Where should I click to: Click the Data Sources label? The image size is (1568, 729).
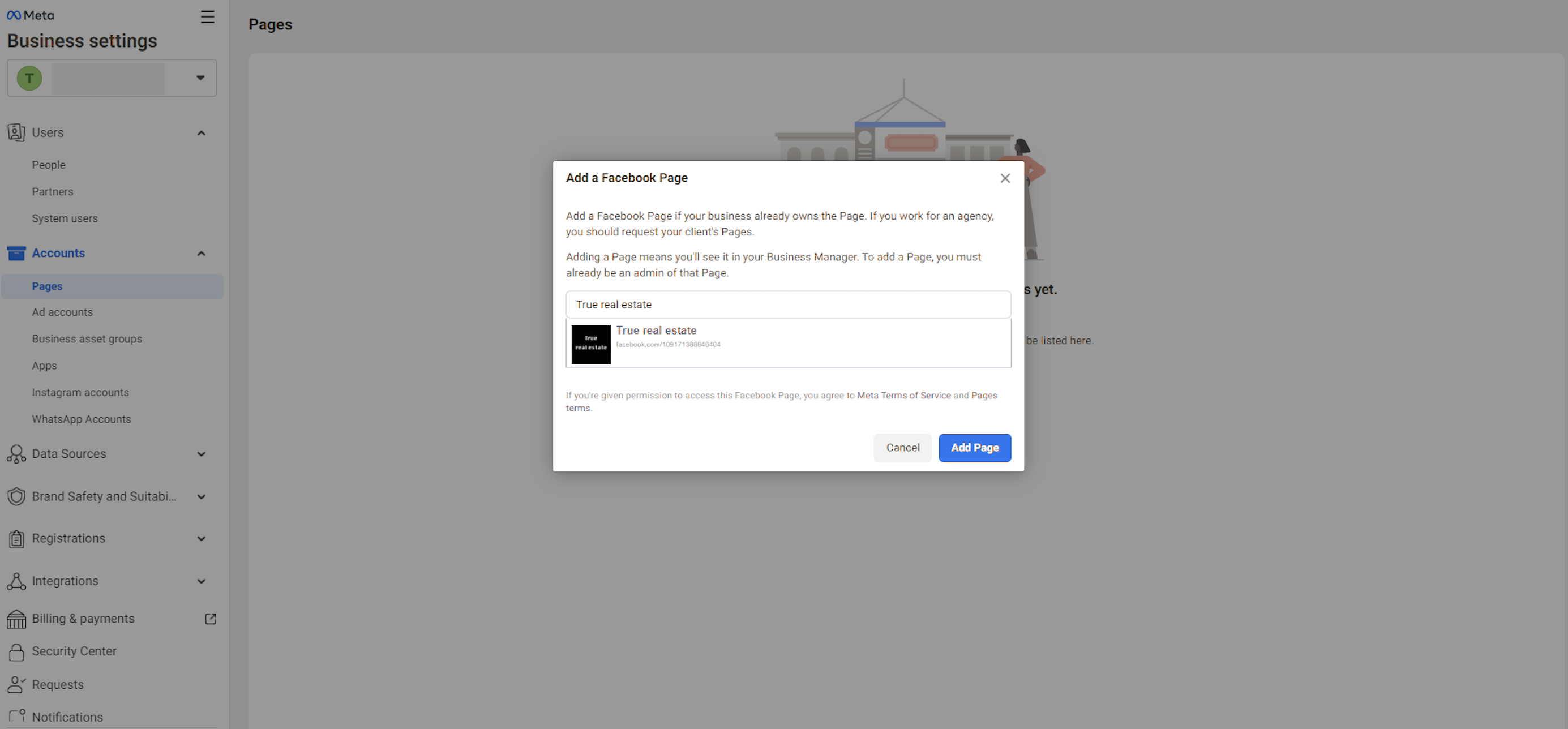click(x=69, y=454)
